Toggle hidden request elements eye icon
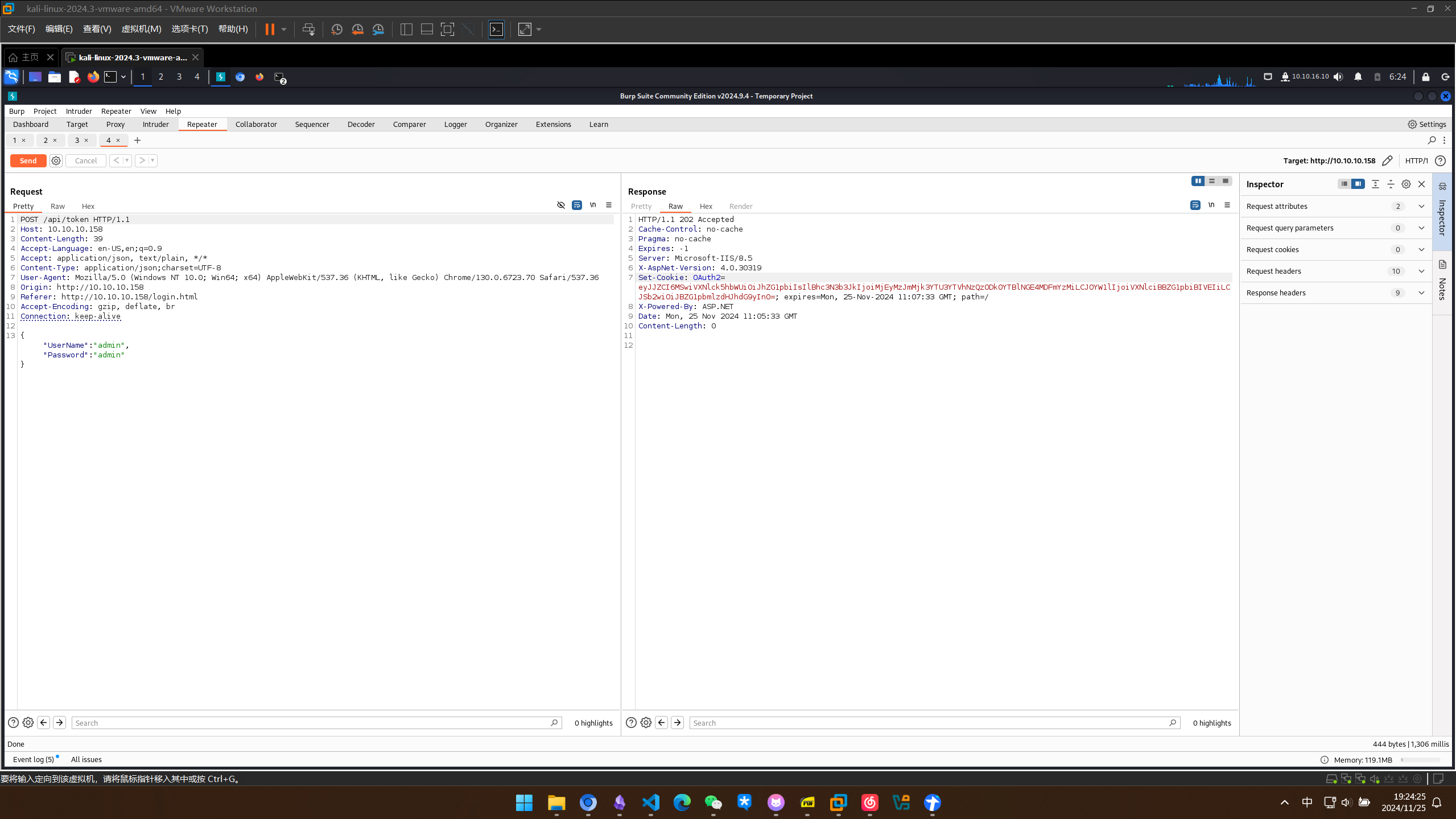Screen dimensions: 1456x819 [x=561, y=205]
